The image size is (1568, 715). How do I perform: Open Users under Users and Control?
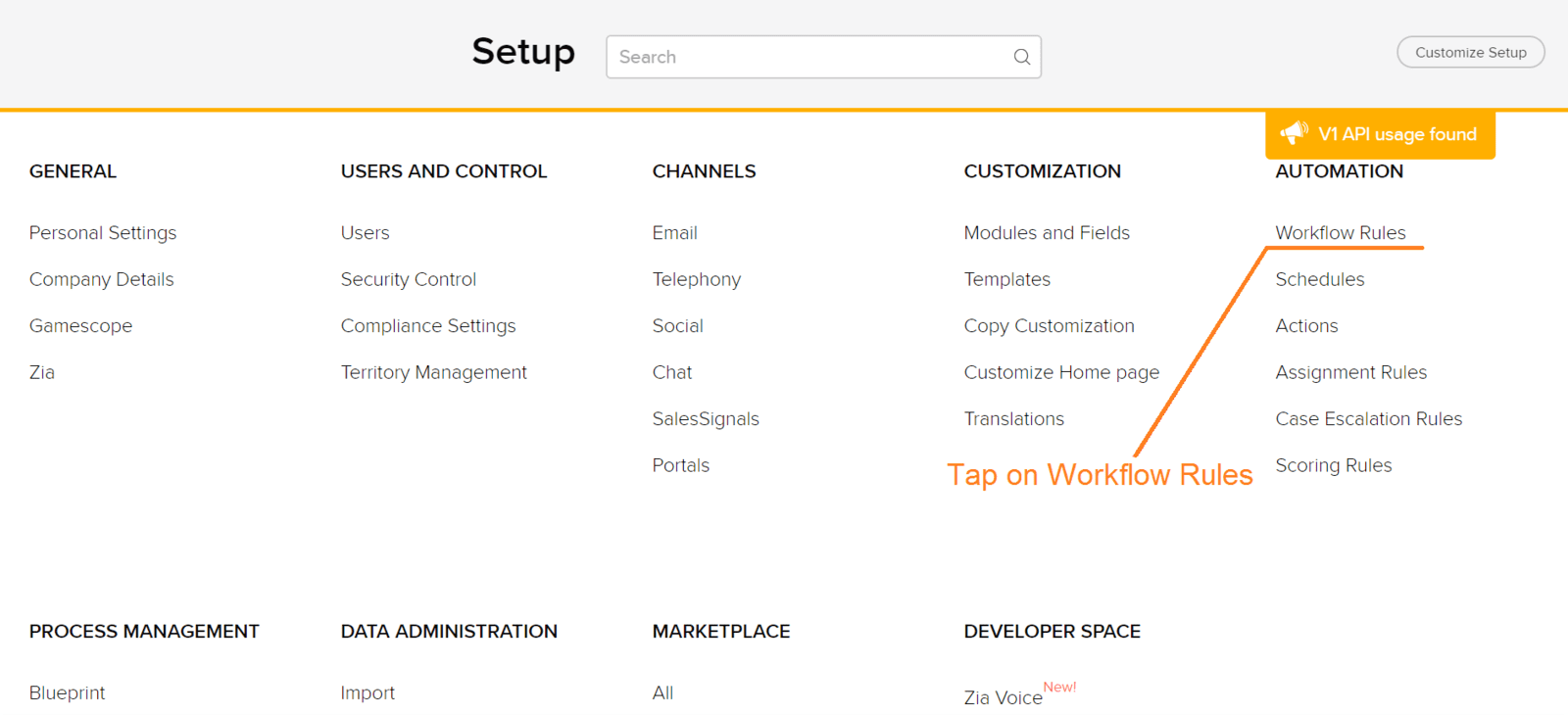tap(366, 233)
